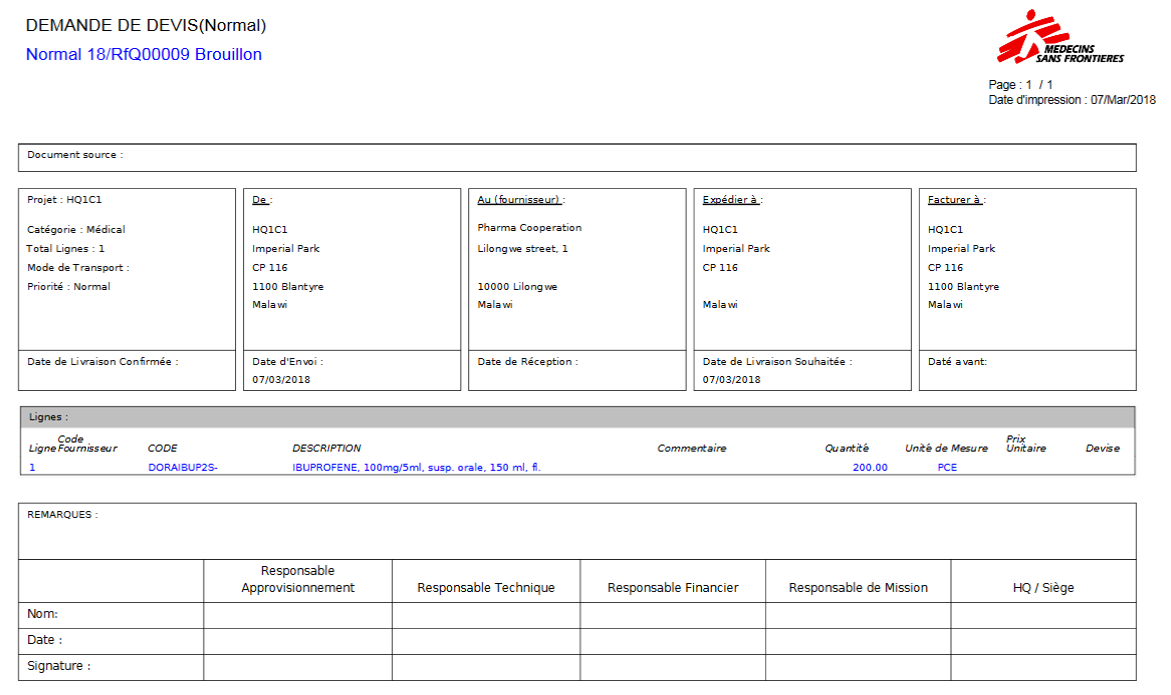Image resolution: width=1171 pixels, height=695 pixels.
Task: Click the Nom cell under Responsable Approvisionnement
Action: click(x=297, y=615)
